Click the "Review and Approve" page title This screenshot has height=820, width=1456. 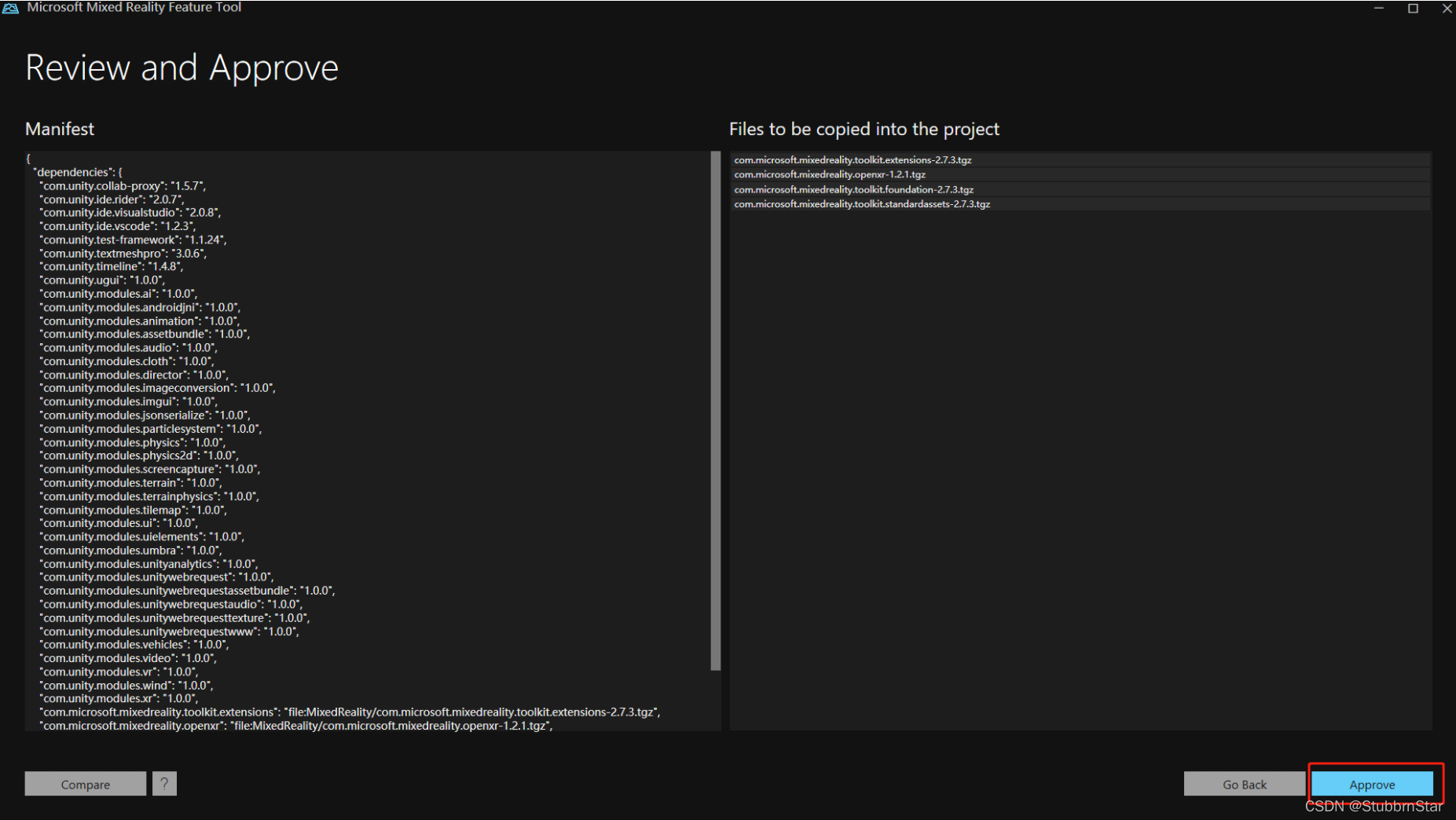(x=182, y=68)
